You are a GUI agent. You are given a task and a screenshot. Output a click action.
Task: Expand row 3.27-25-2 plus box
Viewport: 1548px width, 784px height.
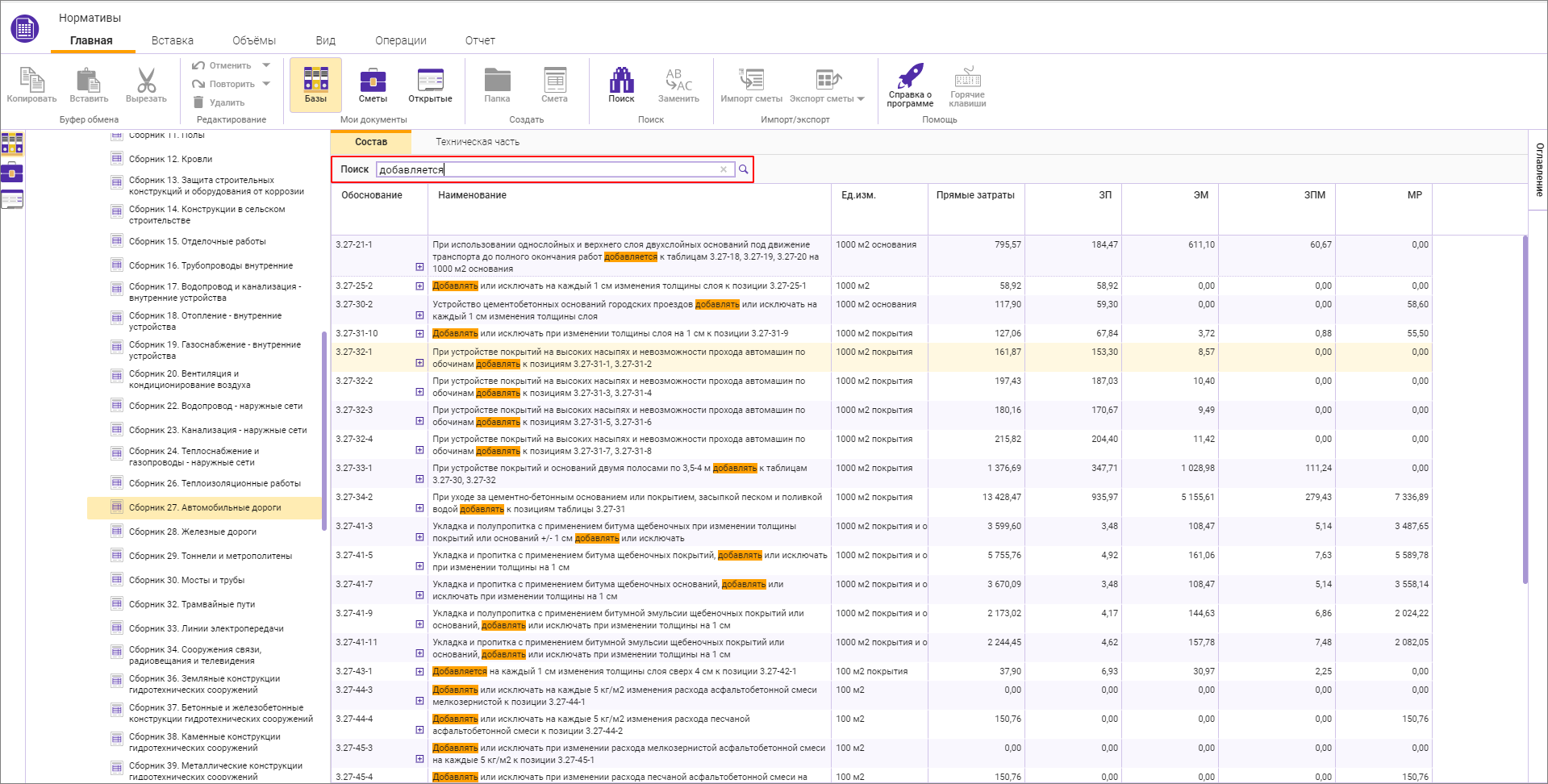419,286
